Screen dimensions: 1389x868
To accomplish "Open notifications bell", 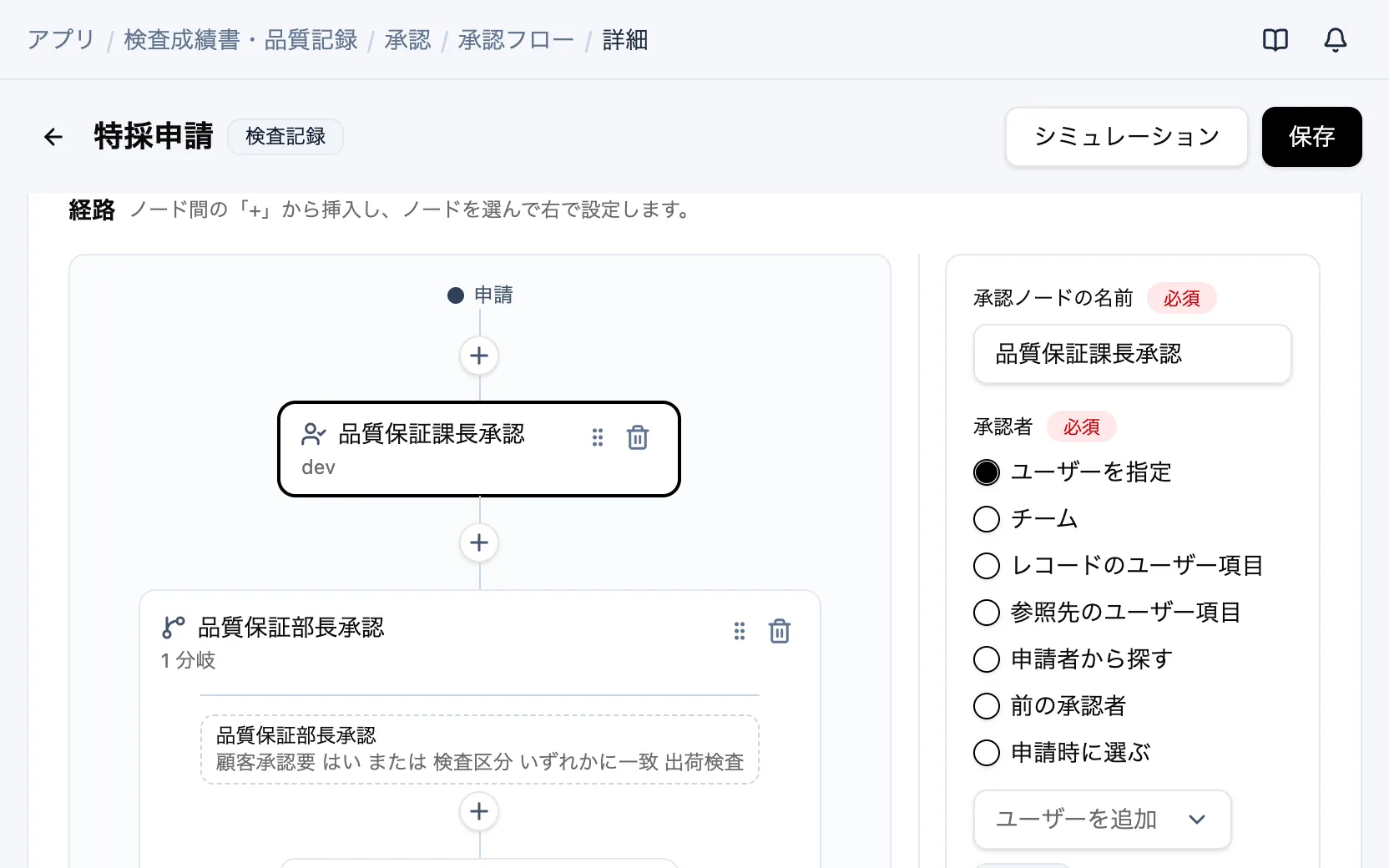I will tap(1335, 40).
